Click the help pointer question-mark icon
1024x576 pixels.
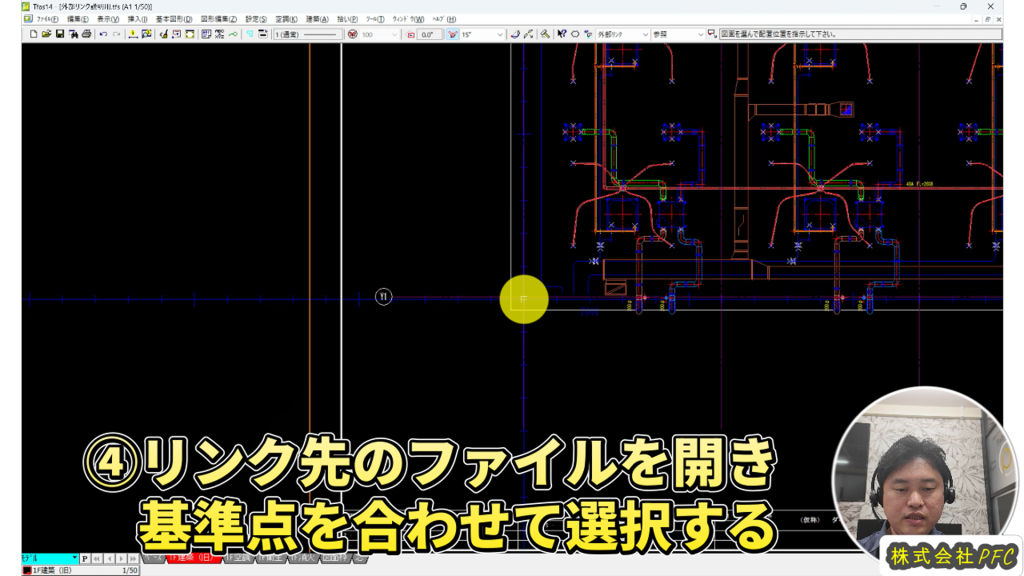pyautogui.click(x=561, y=34)
